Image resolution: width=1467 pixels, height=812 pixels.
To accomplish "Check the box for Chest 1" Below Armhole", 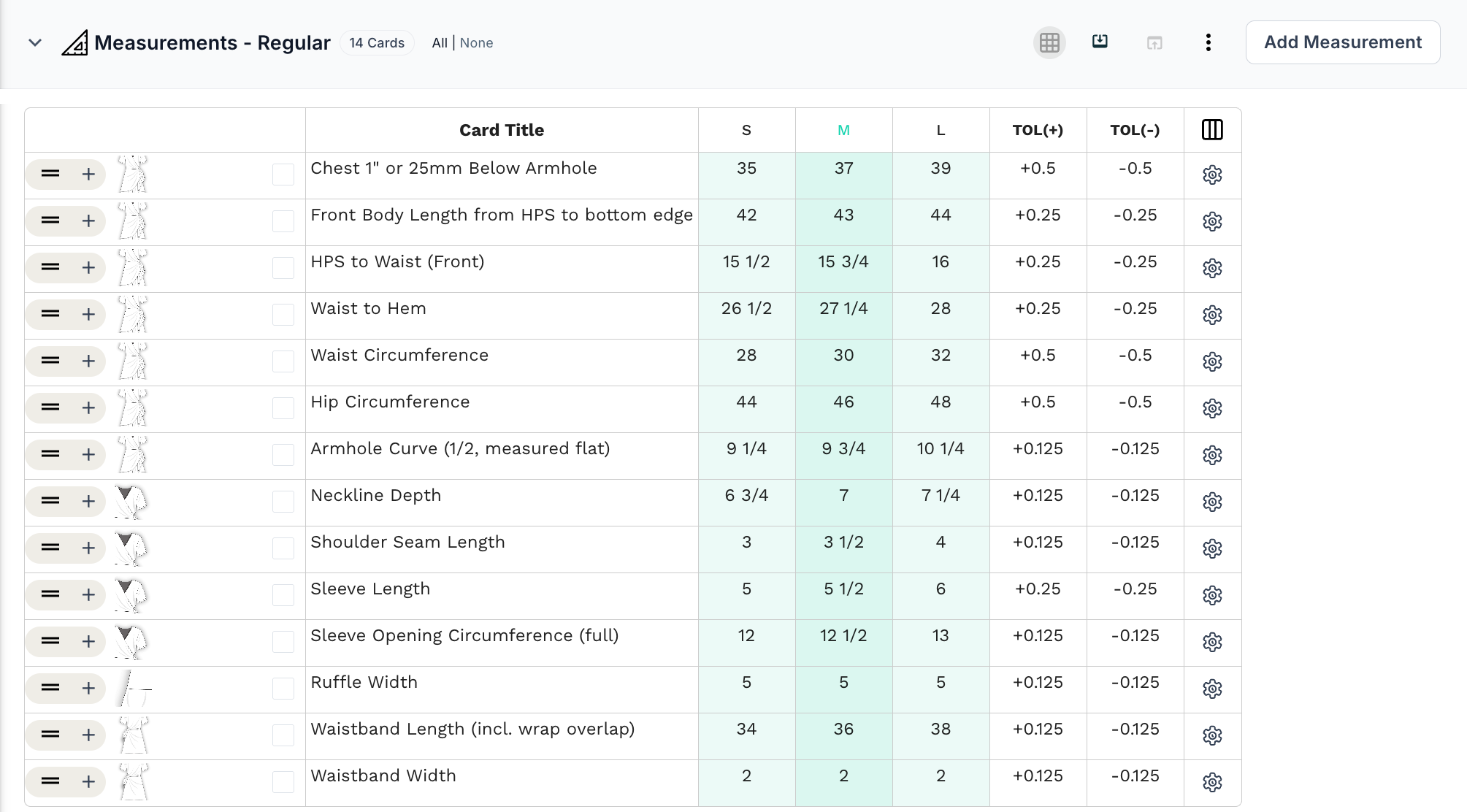I will tap(283, 175).
